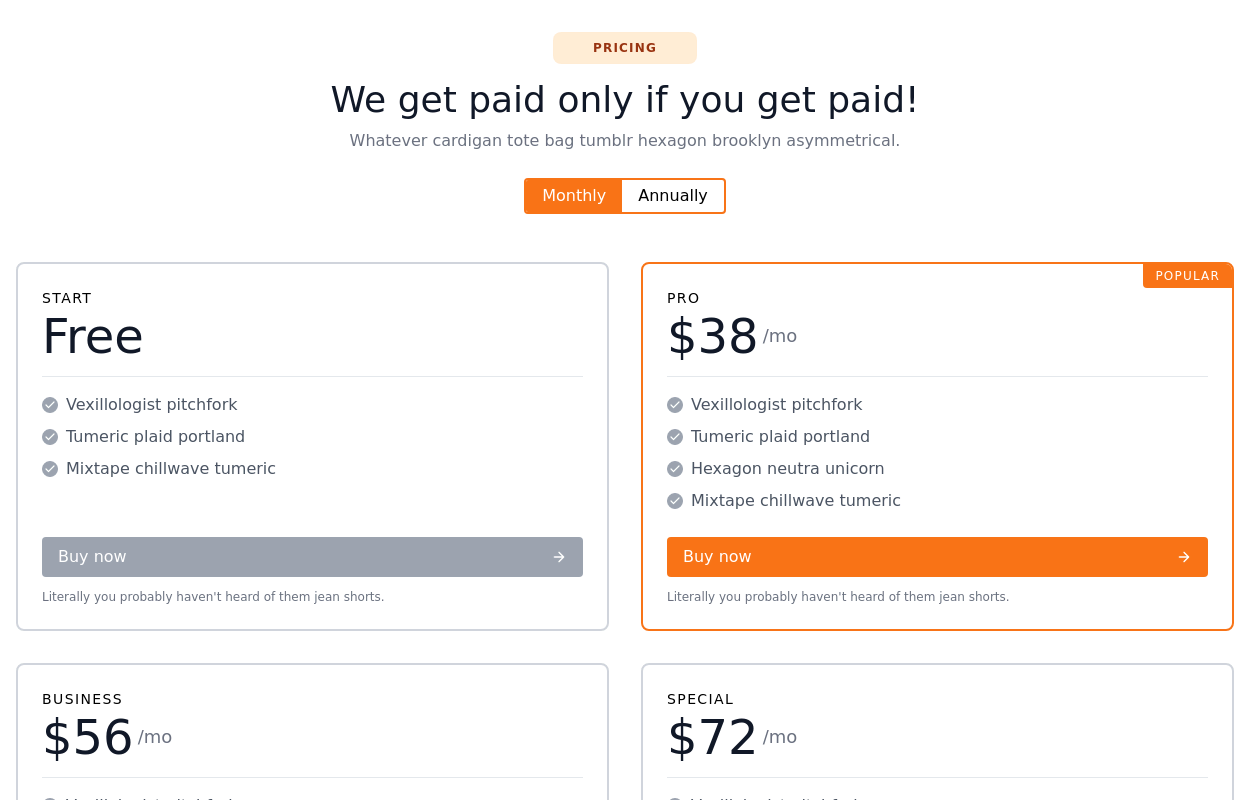Click the arrow icon inside the Start plan's Buy now button
The height and width of the screenshot is (800, 1250).
point(558,557)
